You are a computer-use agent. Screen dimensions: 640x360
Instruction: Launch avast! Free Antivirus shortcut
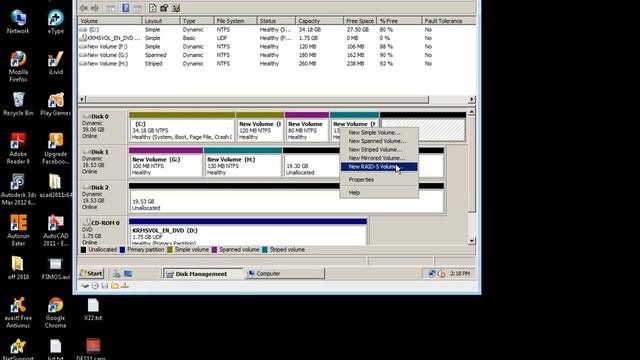[18, 313]
